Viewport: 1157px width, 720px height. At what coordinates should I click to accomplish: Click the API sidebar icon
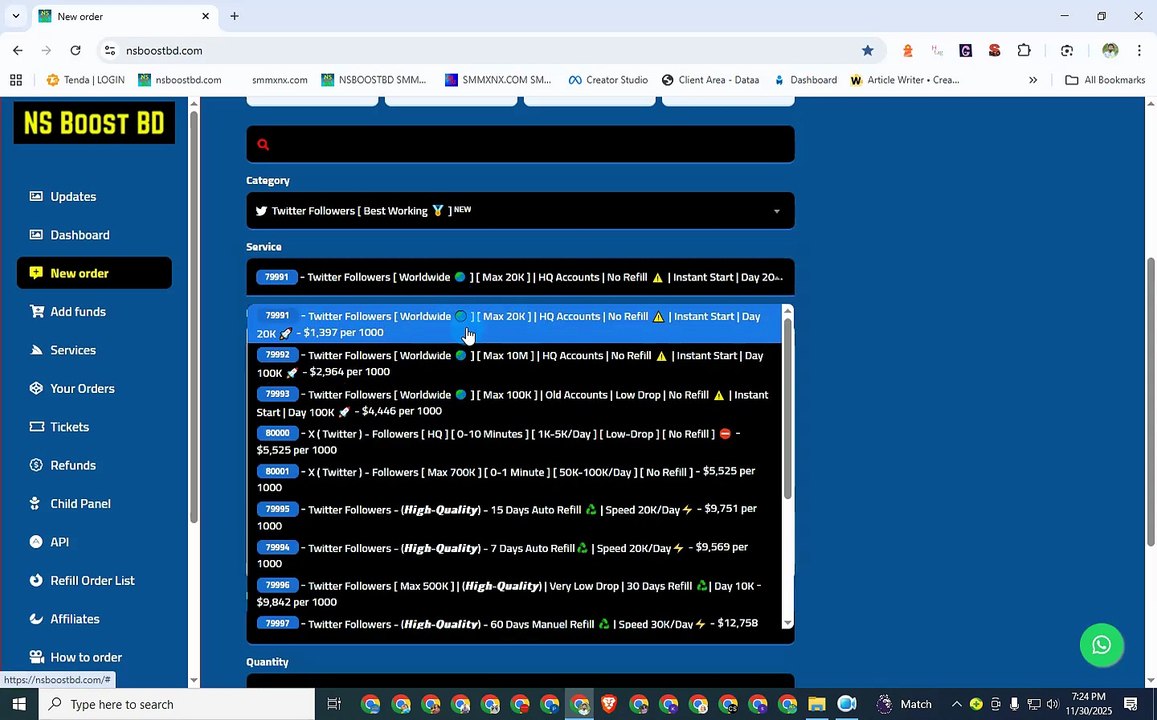coord(36,541)
